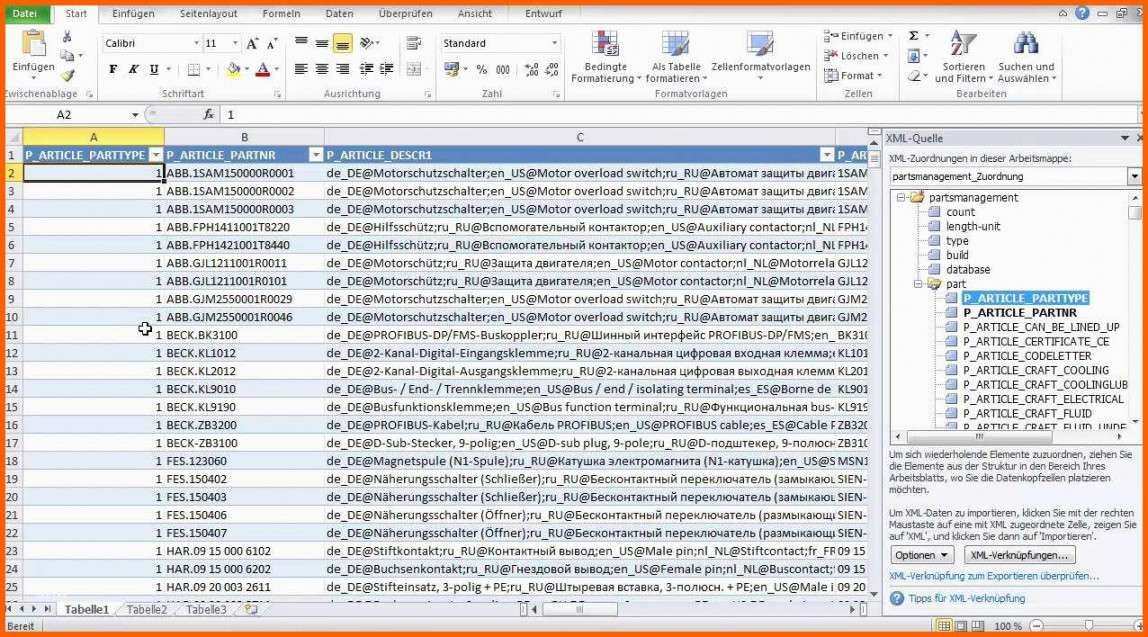Click the AutoSum sigma icon
The image size is (1148, 637).
coord(914,36)
